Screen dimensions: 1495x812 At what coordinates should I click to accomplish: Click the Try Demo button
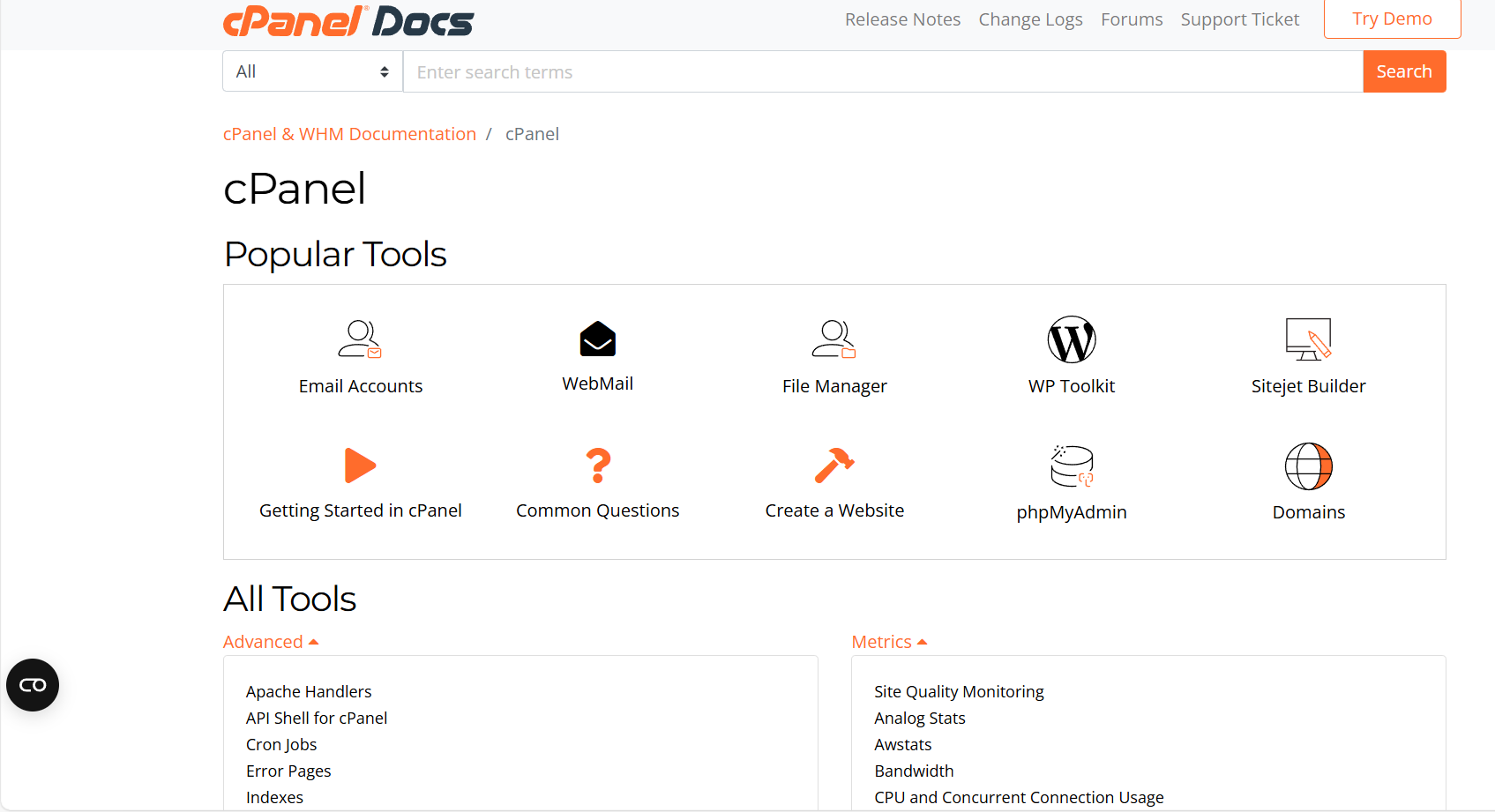(x=1392, y=19)
